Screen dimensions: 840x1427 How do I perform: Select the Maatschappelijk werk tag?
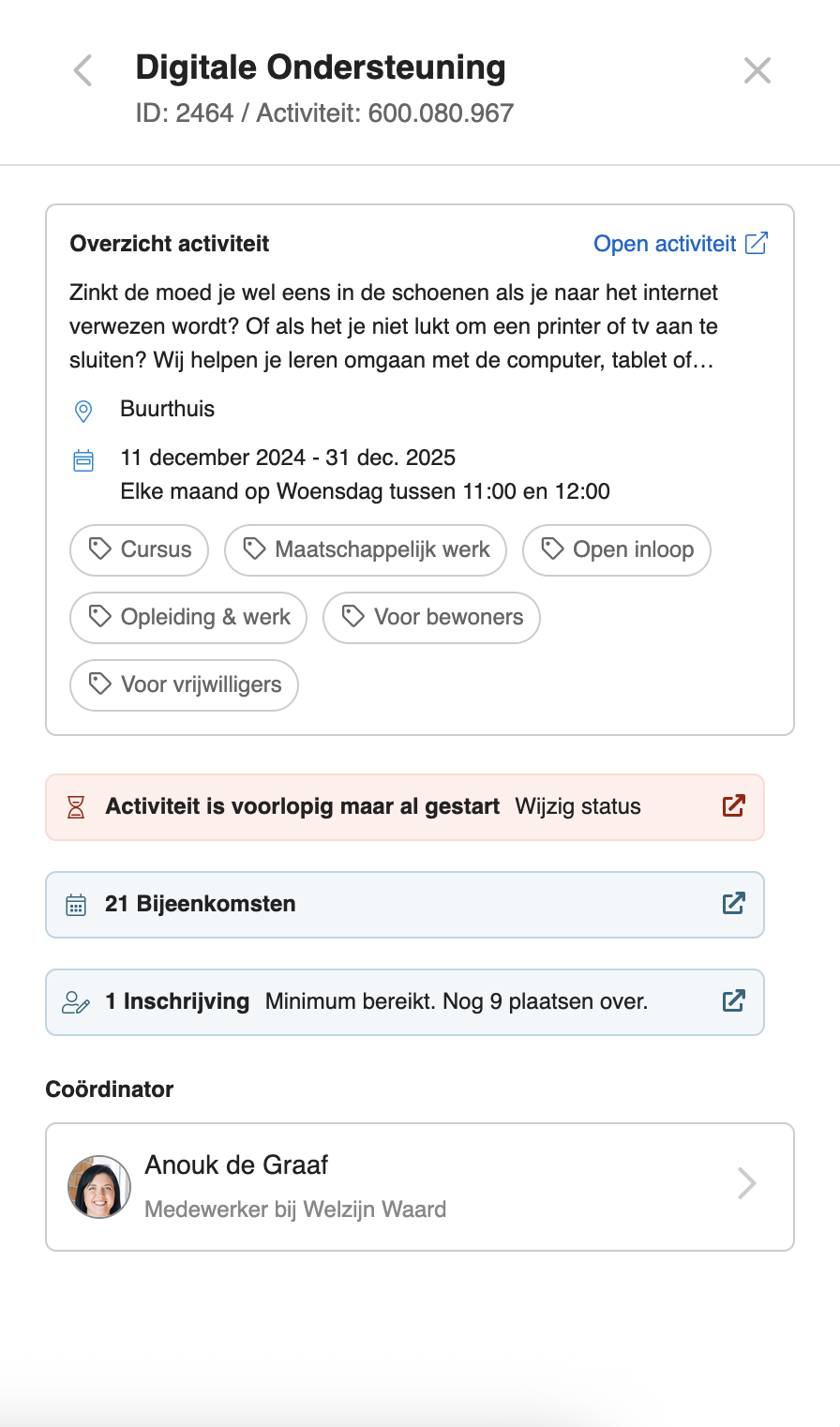click(366, 549)
